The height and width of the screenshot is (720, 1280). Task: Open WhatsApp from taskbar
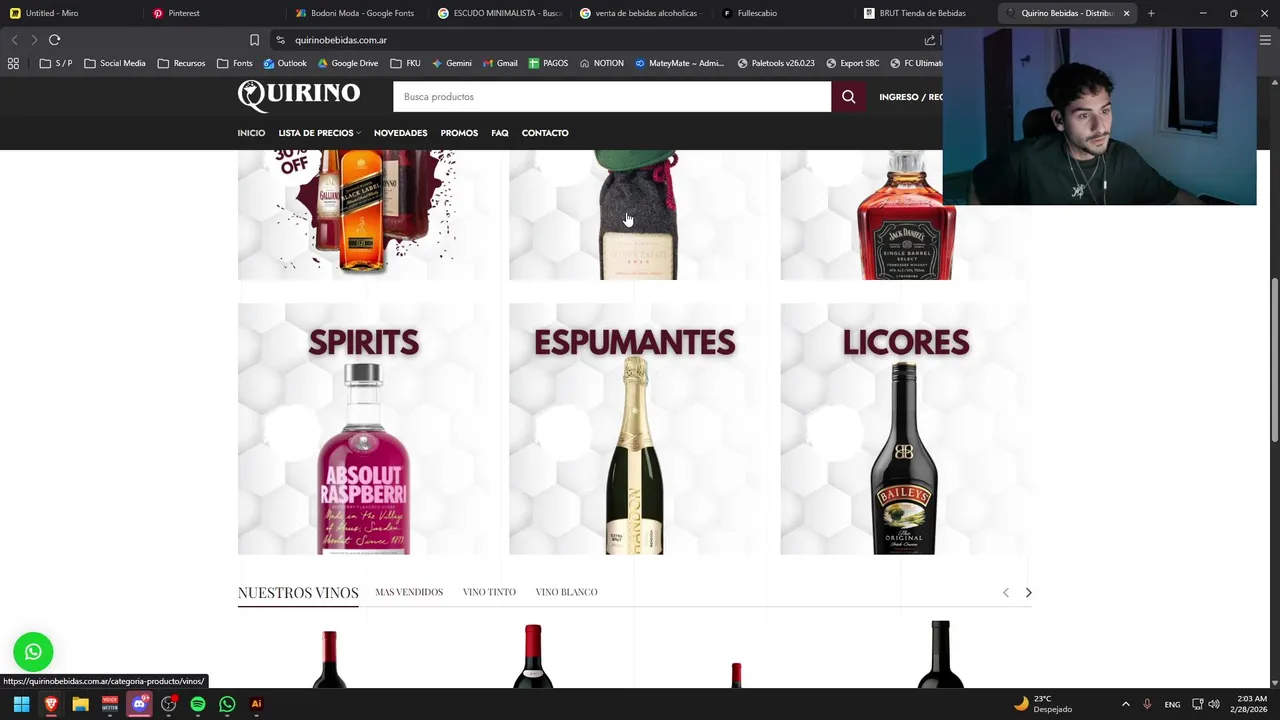(227, 704)
